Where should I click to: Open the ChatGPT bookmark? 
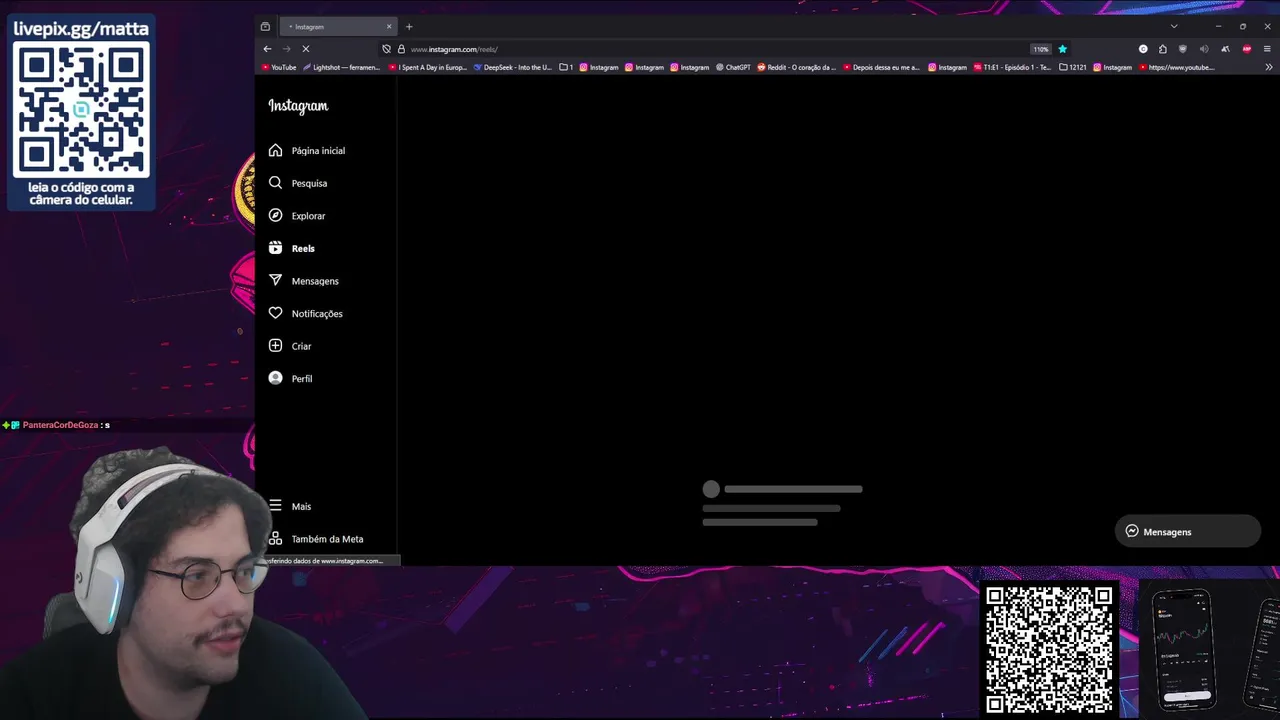click(733, 68)
